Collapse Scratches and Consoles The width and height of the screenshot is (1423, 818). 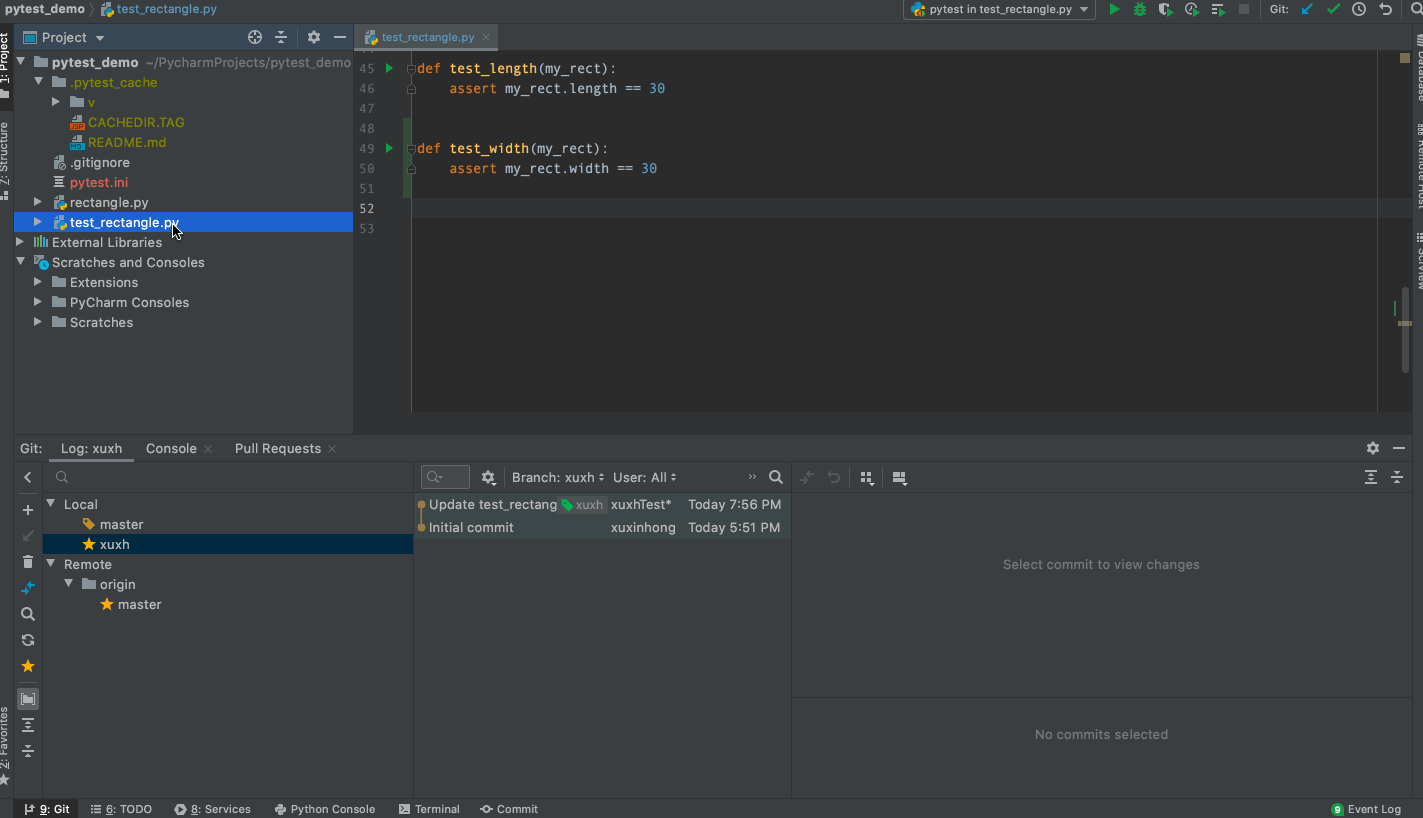(x=22, y=262)
